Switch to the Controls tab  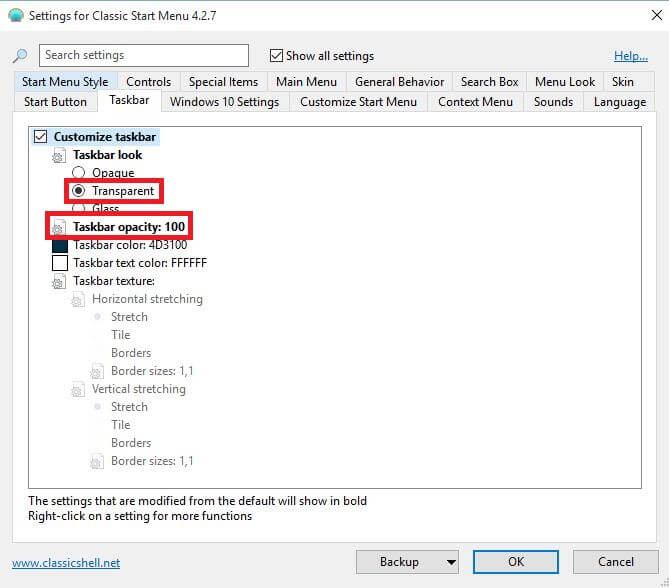coord(148,82)
